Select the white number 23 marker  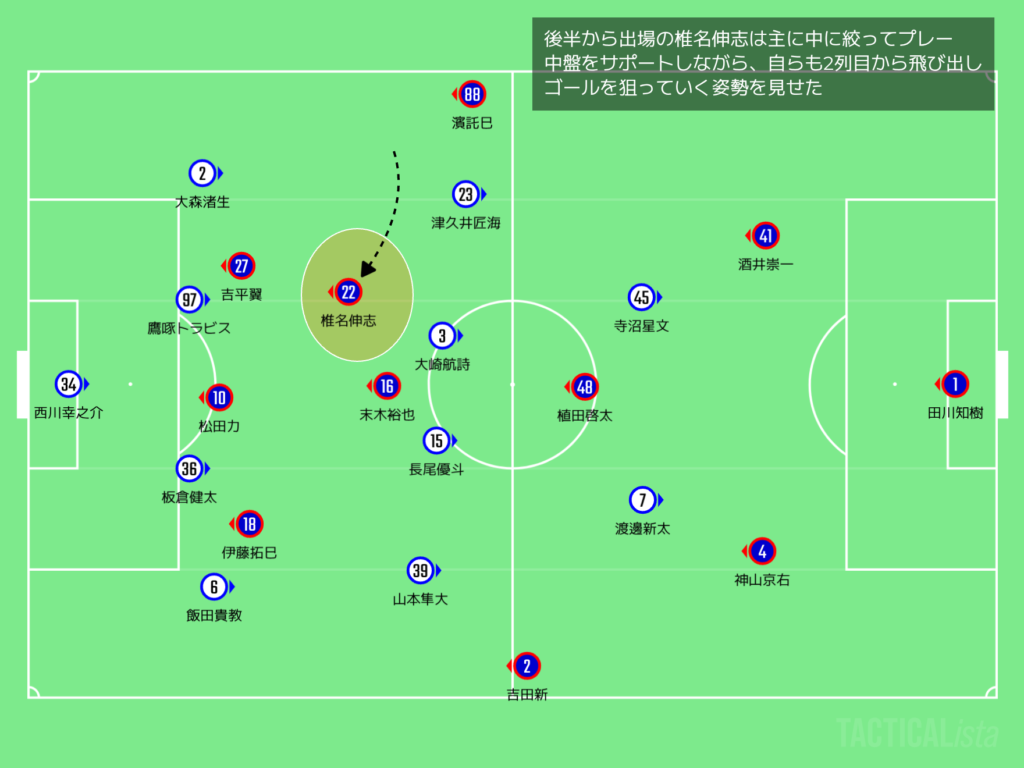coord(465,194)
